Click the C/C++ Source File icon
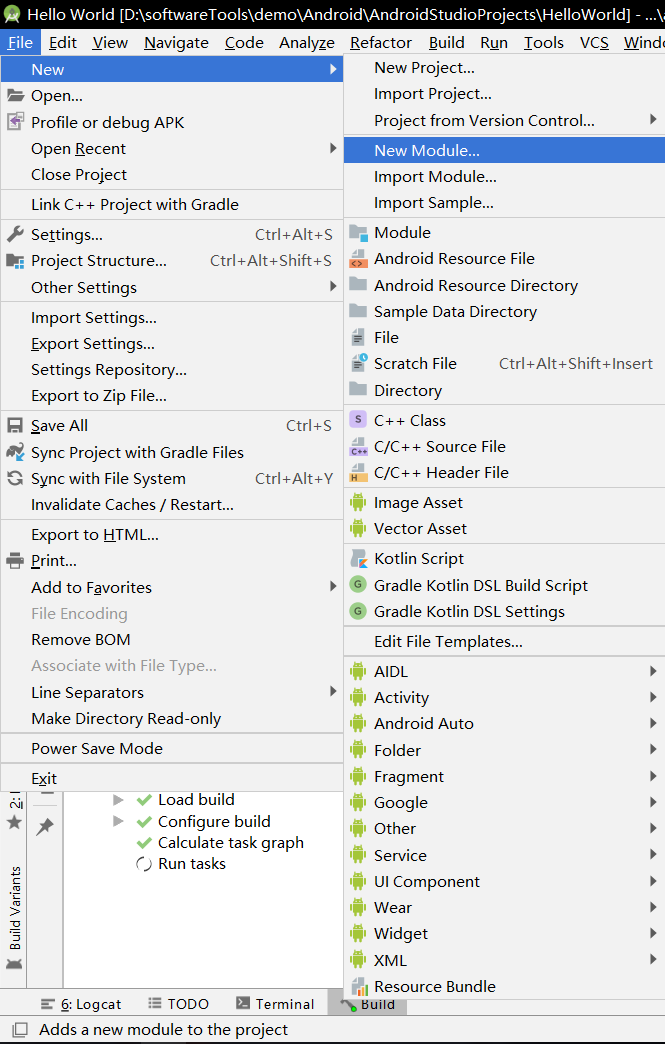Image resolution: width=665 pixels, height=1044 pixels. (358, 446)
